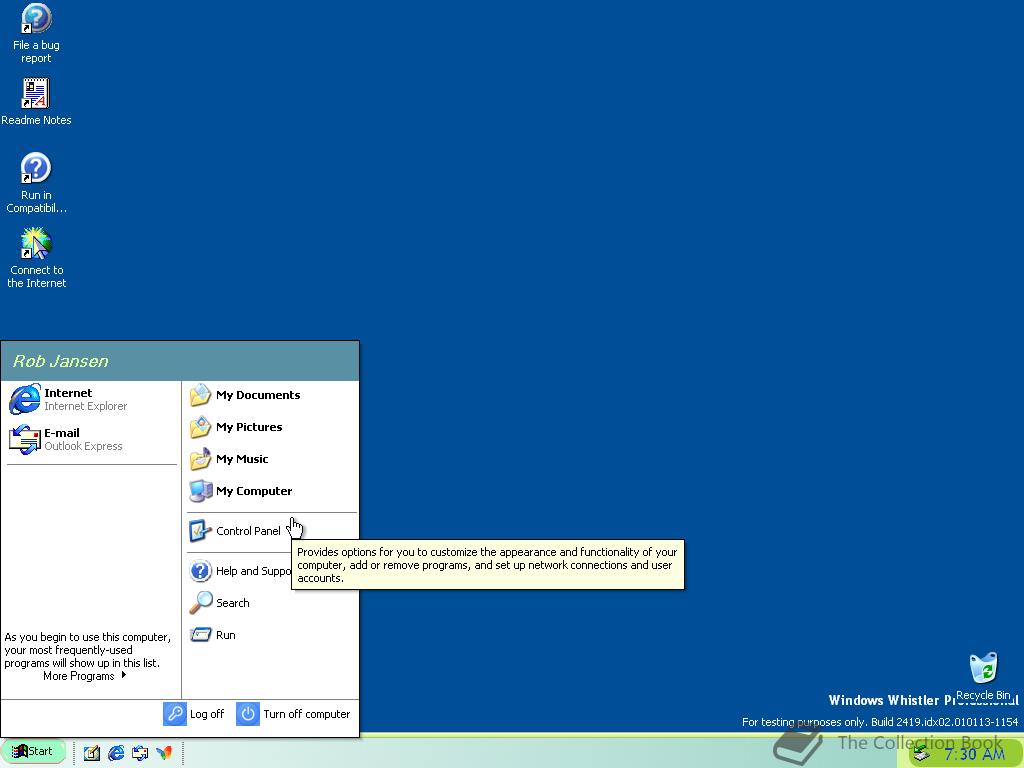Click the system tray hardware icon
The width and height of the screenshot is (1024, 768).
tap(922, 754)
